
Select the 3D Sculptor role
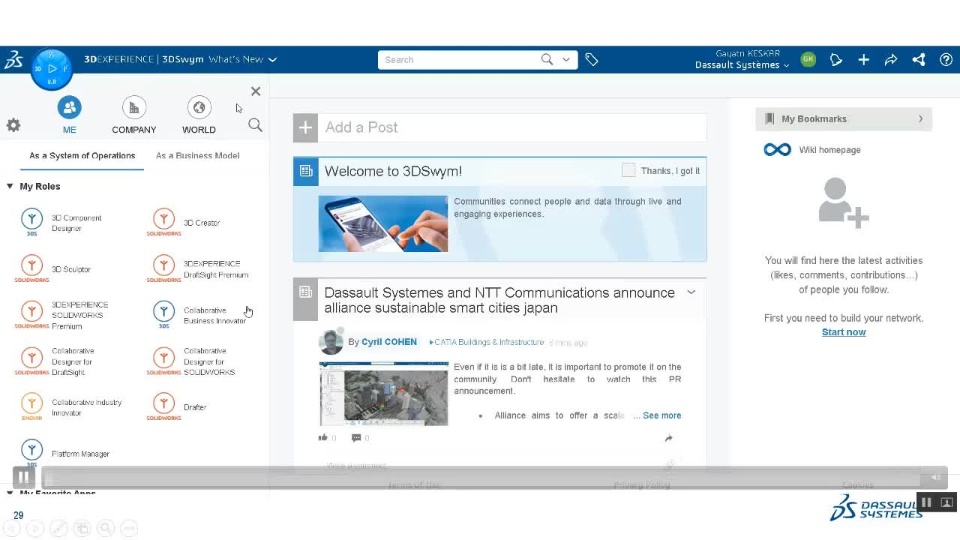pos(55,269)
